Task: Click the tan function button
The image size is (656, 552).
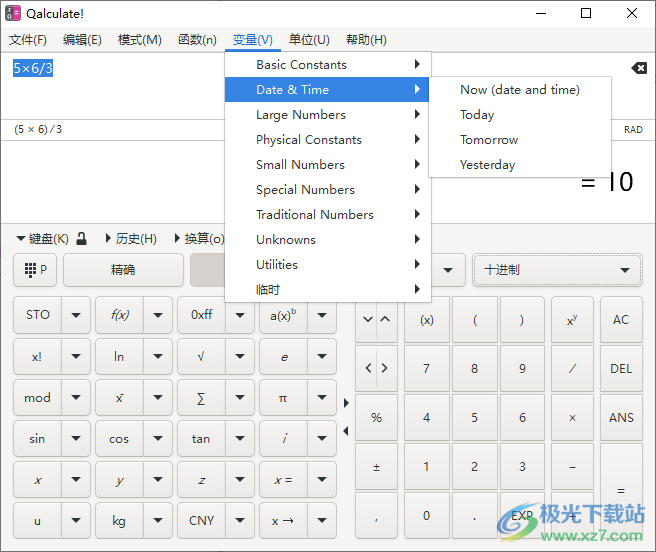Action: click(201, 439)
